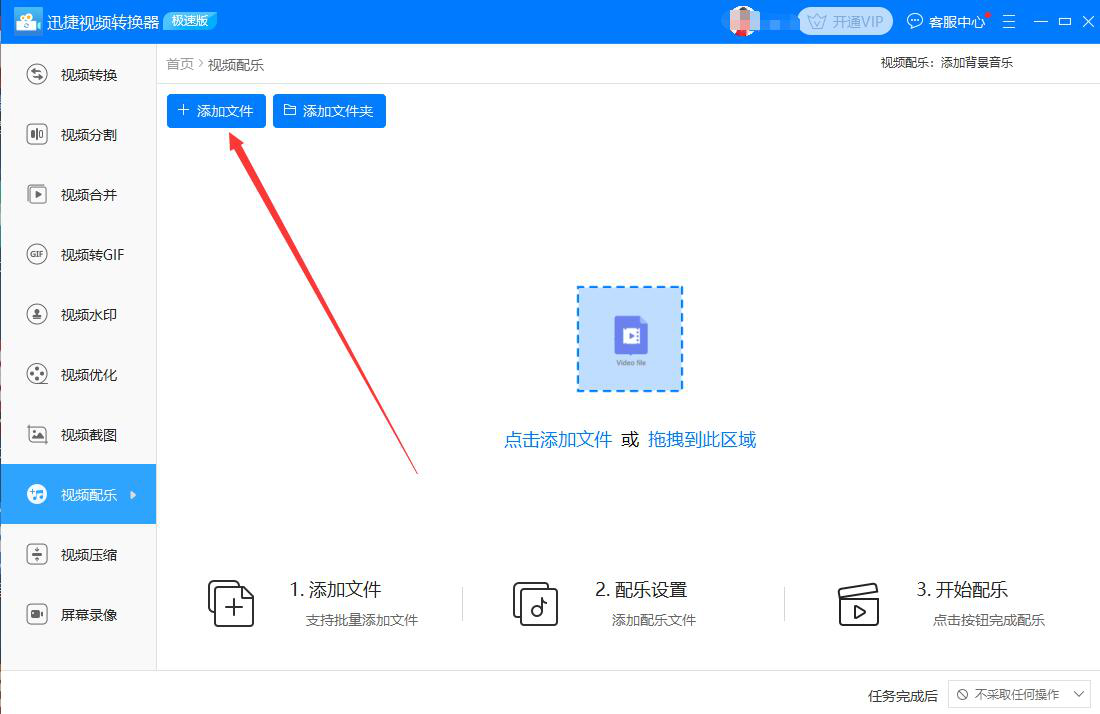Click the 视频配乐 music icon in sidebar
This screenshot has height=714, width=1100.
(36, 494)
